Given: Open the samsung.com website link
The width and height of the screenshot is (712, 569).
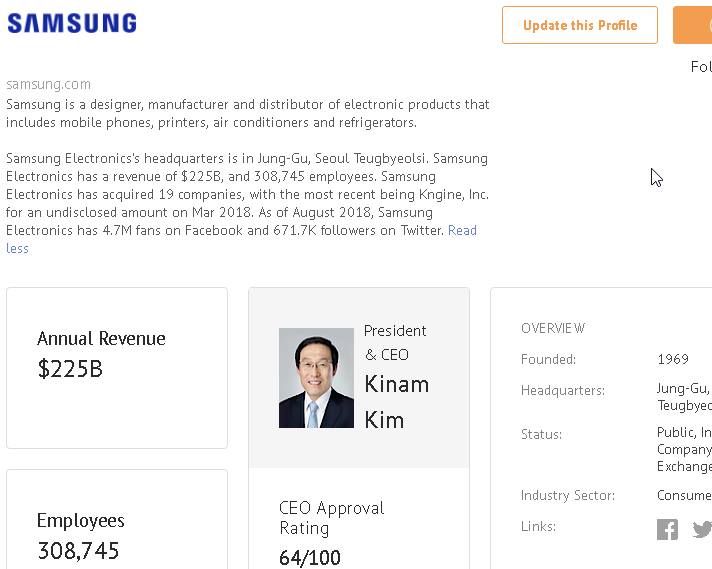Looking at the screenshot, I should click(x=48, y=84).
